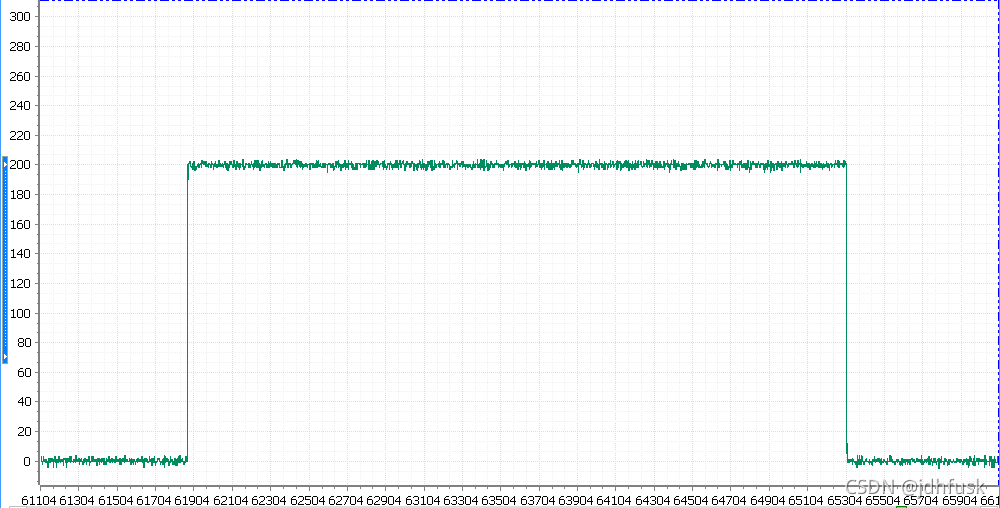The height and width of the screenshot is (508, 1000).
Task: Click the X-axis label 63104
Action: (x=422, y=501)
